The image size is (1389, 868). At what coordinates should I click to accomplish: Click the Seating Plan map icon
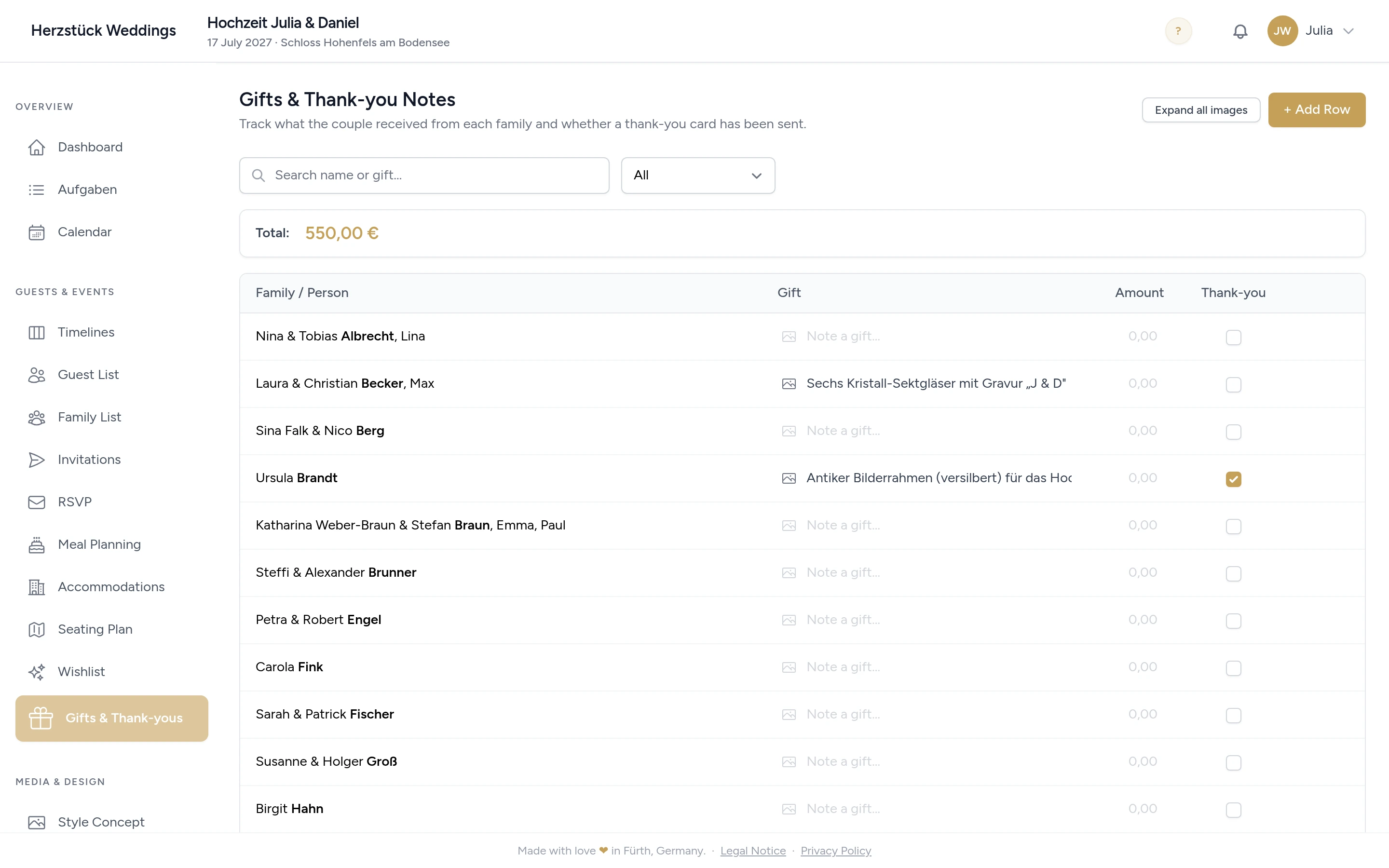pyautogui.click(x=37, y=630)
